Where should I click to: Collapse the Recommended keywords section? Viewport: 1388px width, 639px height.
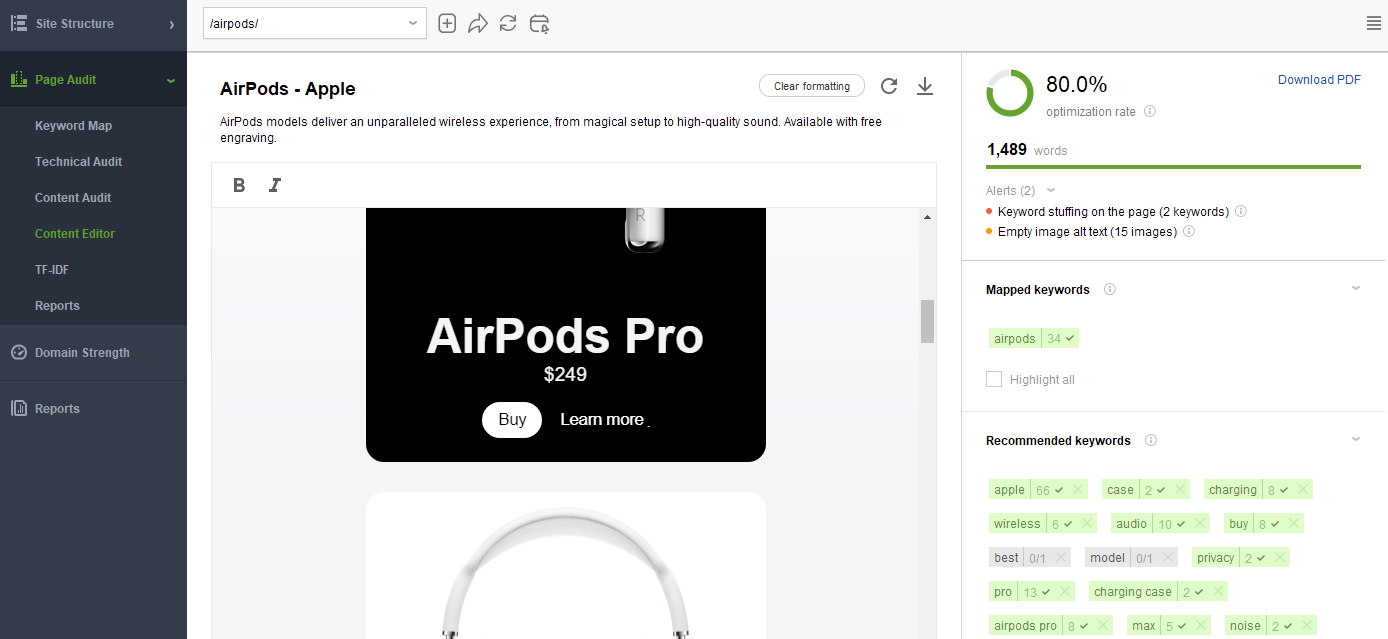(x=1356, y=439)
